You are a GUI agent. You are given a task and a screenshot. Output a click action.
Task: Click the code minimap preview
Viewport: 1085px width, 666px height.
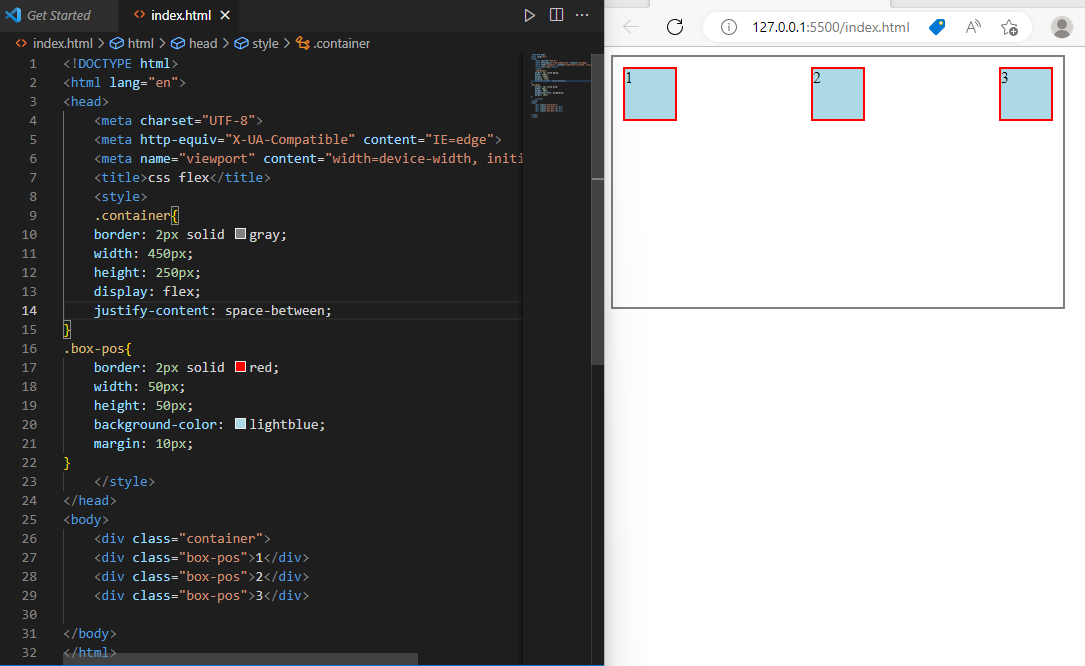click(x=560, y=86)
